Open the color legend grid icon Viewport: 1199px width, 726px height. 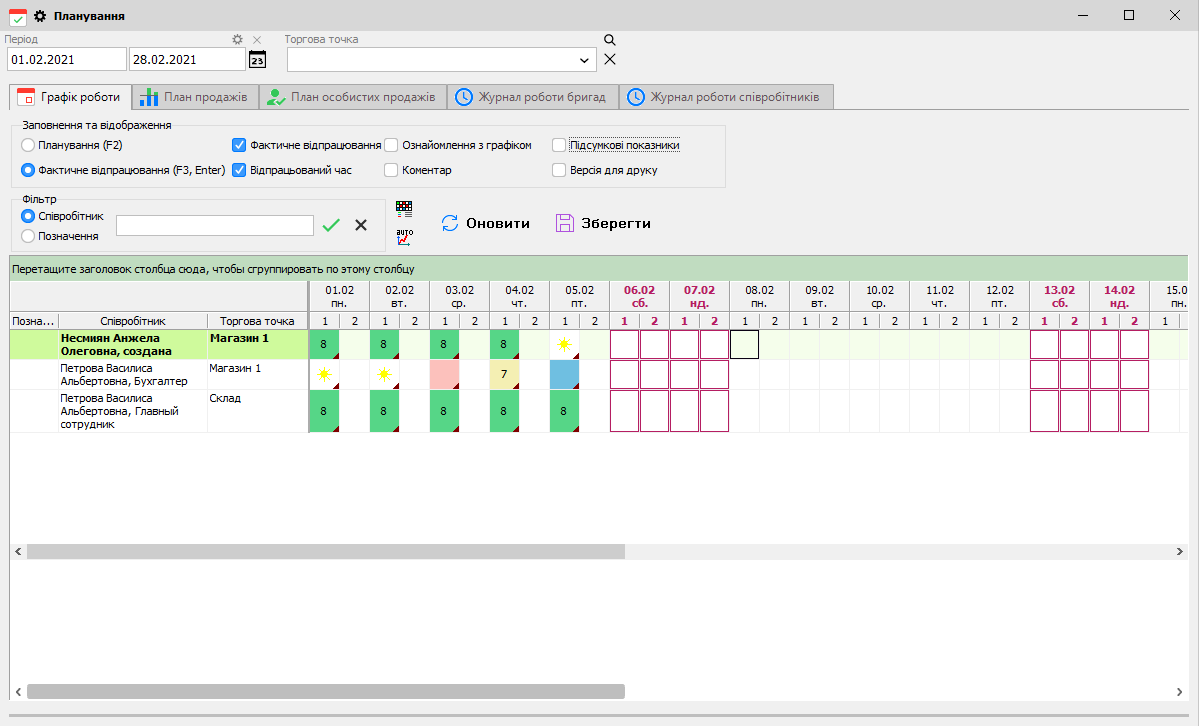tap(404, 209)
